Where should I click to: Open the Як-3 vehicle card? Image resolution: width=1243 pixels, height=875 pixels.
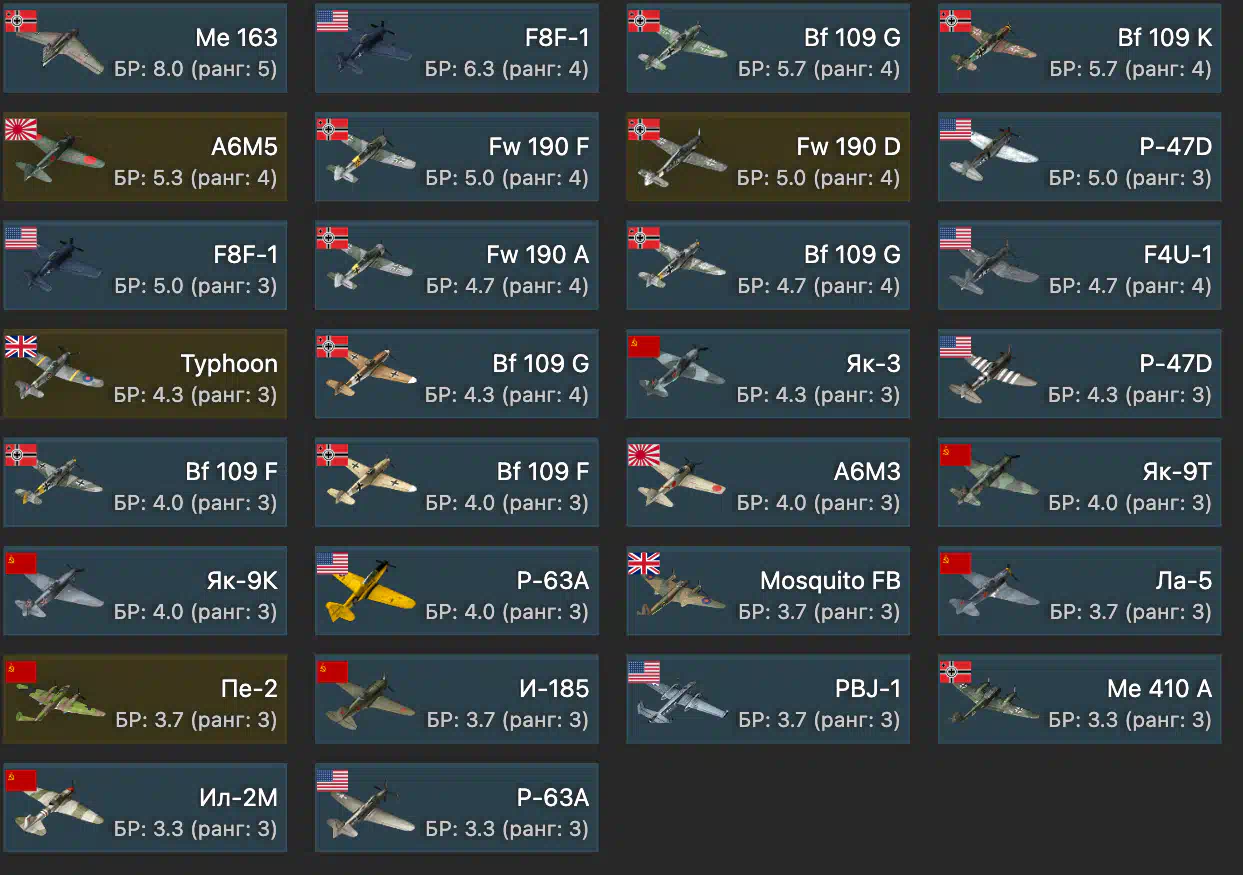coord(768,373)
